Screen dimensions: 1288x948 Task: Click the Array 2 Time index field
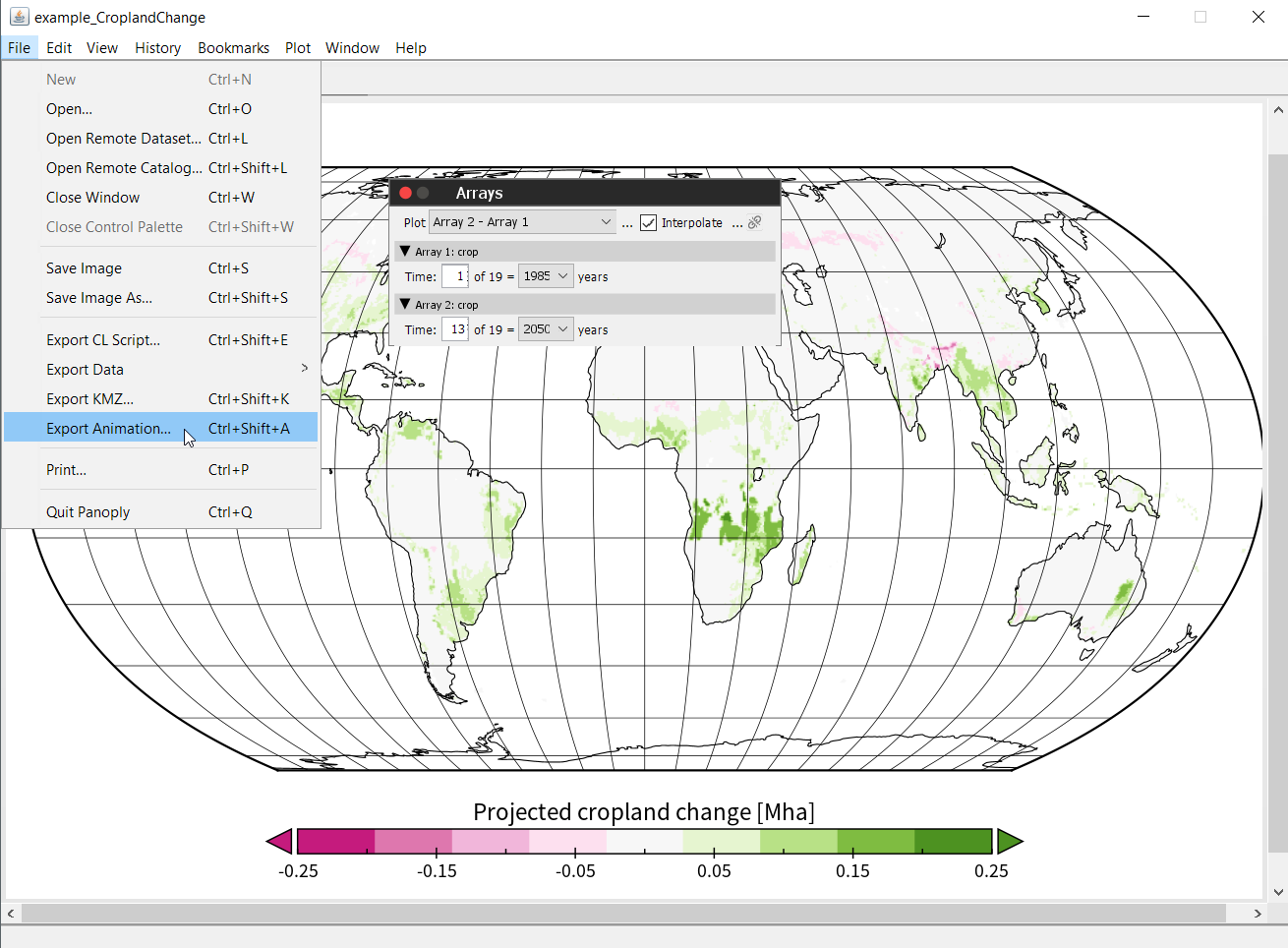coord(454,329)
